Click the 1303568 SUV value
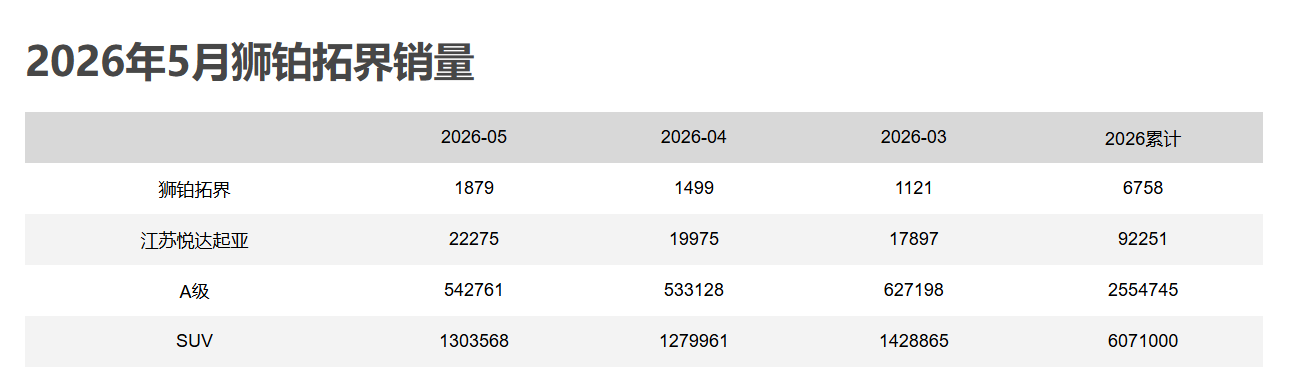Viewport: 1305px width, 392px height. 474,341
